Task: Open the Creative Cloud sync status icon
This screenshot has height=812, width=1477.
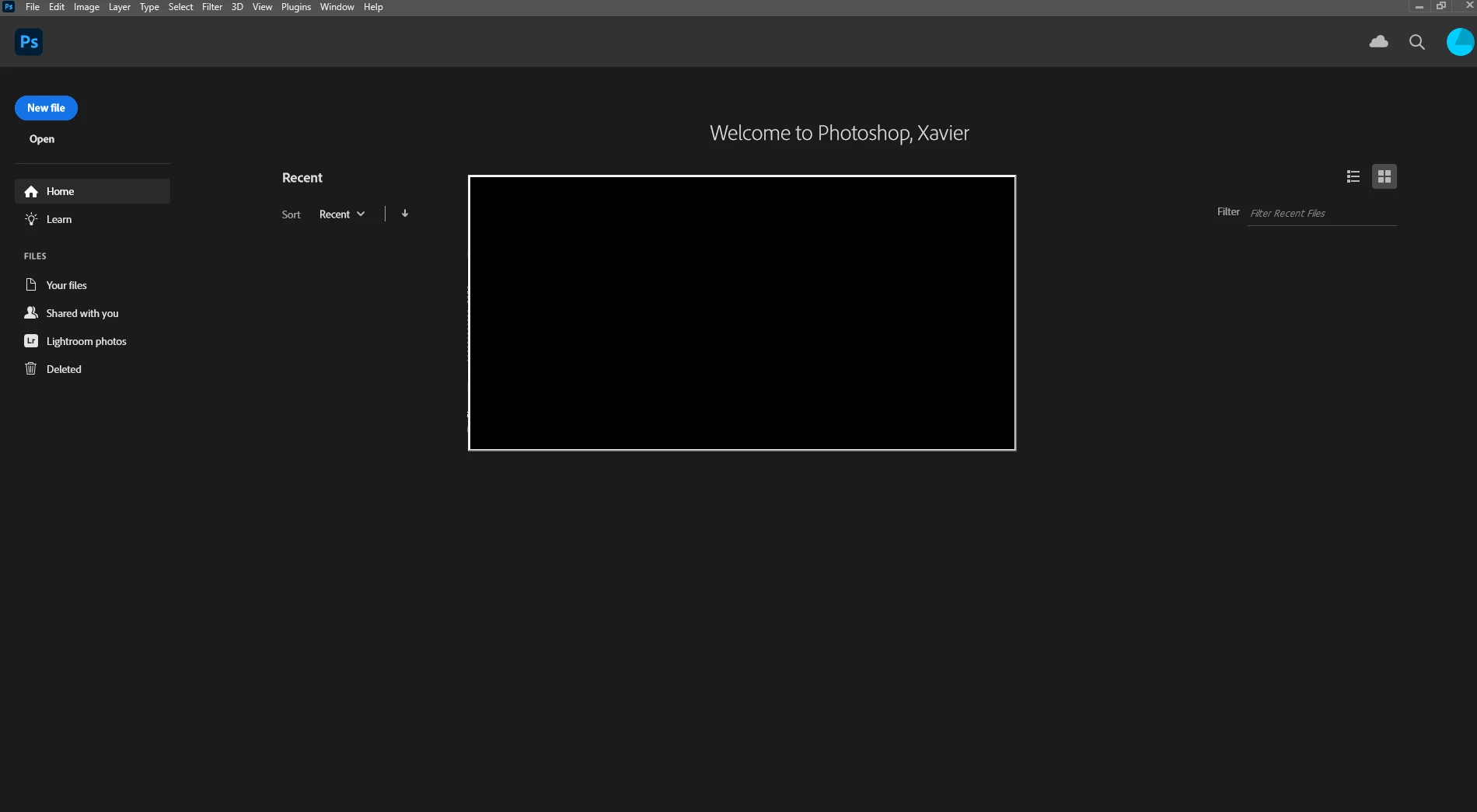Action: tap(1378, 42)
